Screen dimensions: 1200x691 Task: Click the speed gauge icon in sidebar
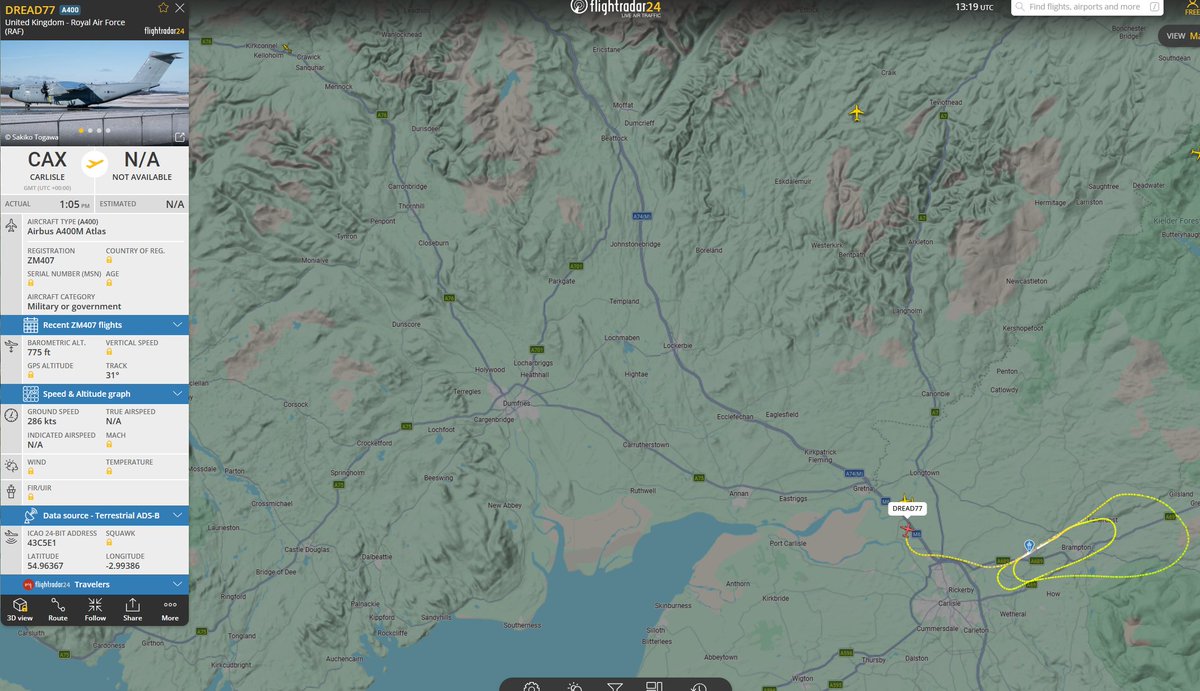11,415
